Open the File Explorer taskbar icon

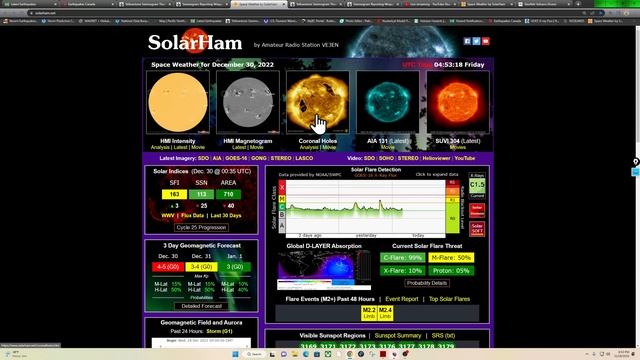(x=294, y=354)
